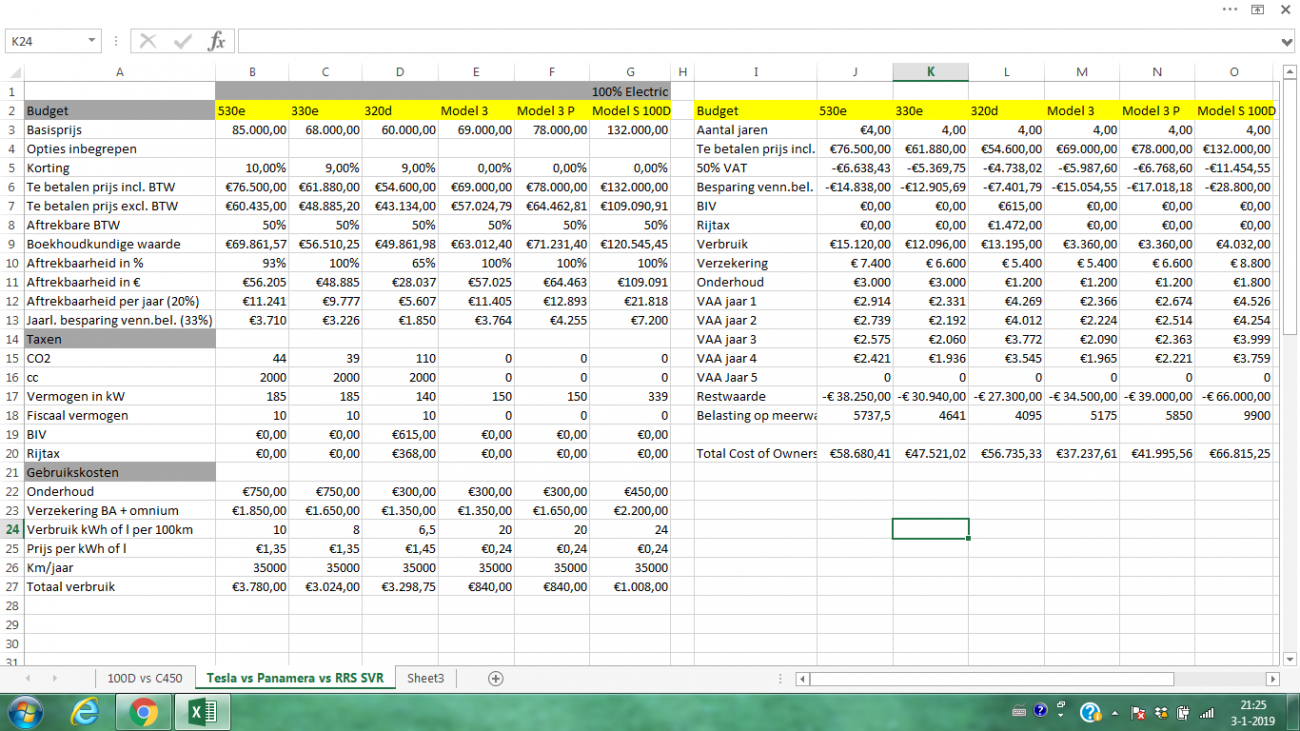Click into the formula bar input
The image size is (1300, 731).
coord(758,41)
